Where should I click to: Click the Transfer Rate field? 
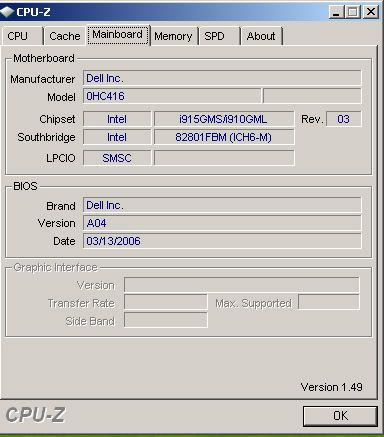click(x=166, y=303)
